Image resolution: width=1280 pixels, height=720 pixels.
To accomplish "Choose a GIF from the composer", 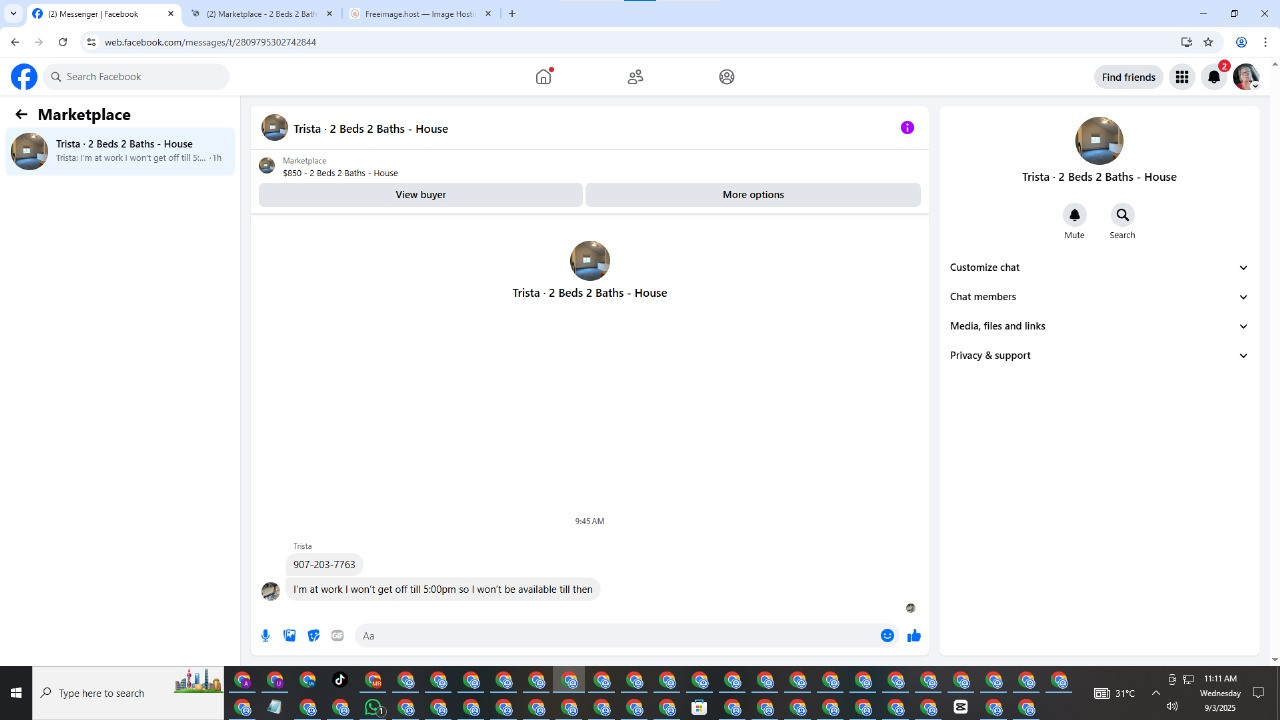I will click(x=337, y=636).
